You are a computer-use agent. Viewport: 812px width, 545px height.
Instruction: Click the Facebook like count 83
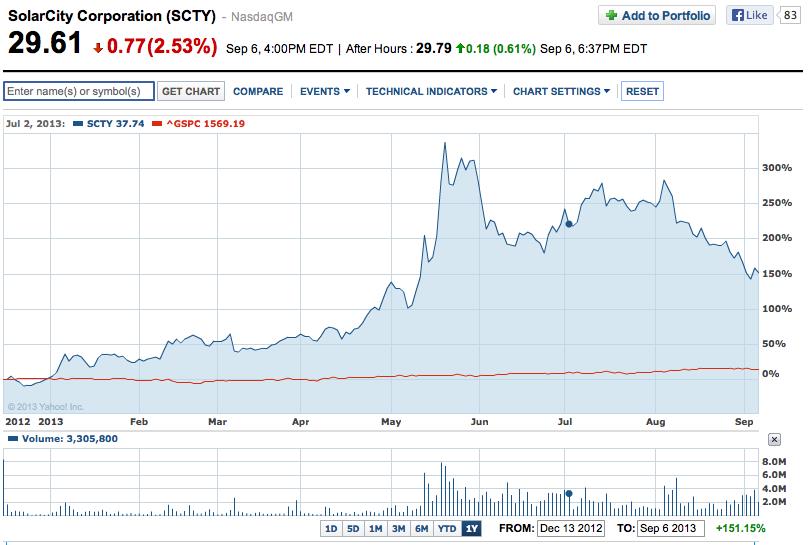790,15
